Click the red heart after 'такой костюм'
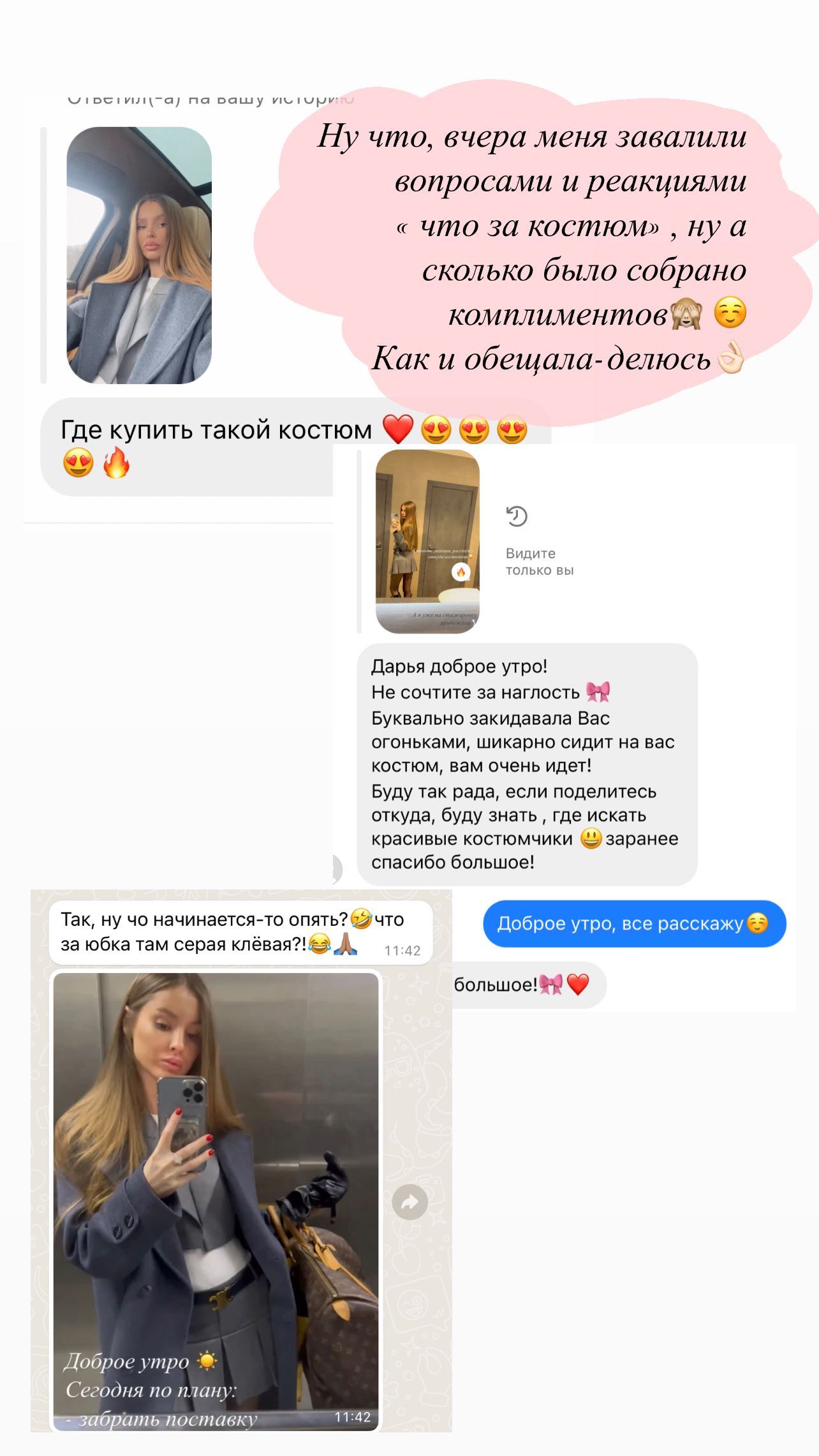Screen dimensions: 819x1456 (398, 429)
